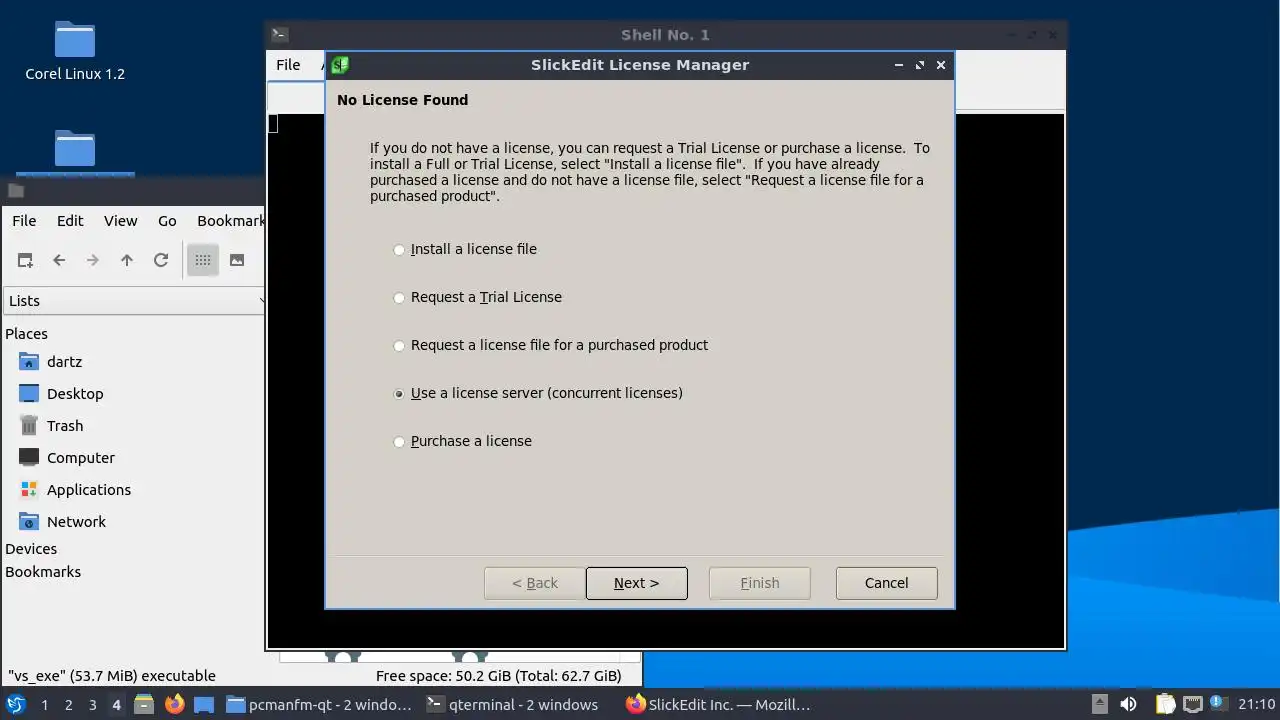1280x720 pixels.
Task: Switch to the pcmanfm-qt taskbar window group
Action: (320, 704)
